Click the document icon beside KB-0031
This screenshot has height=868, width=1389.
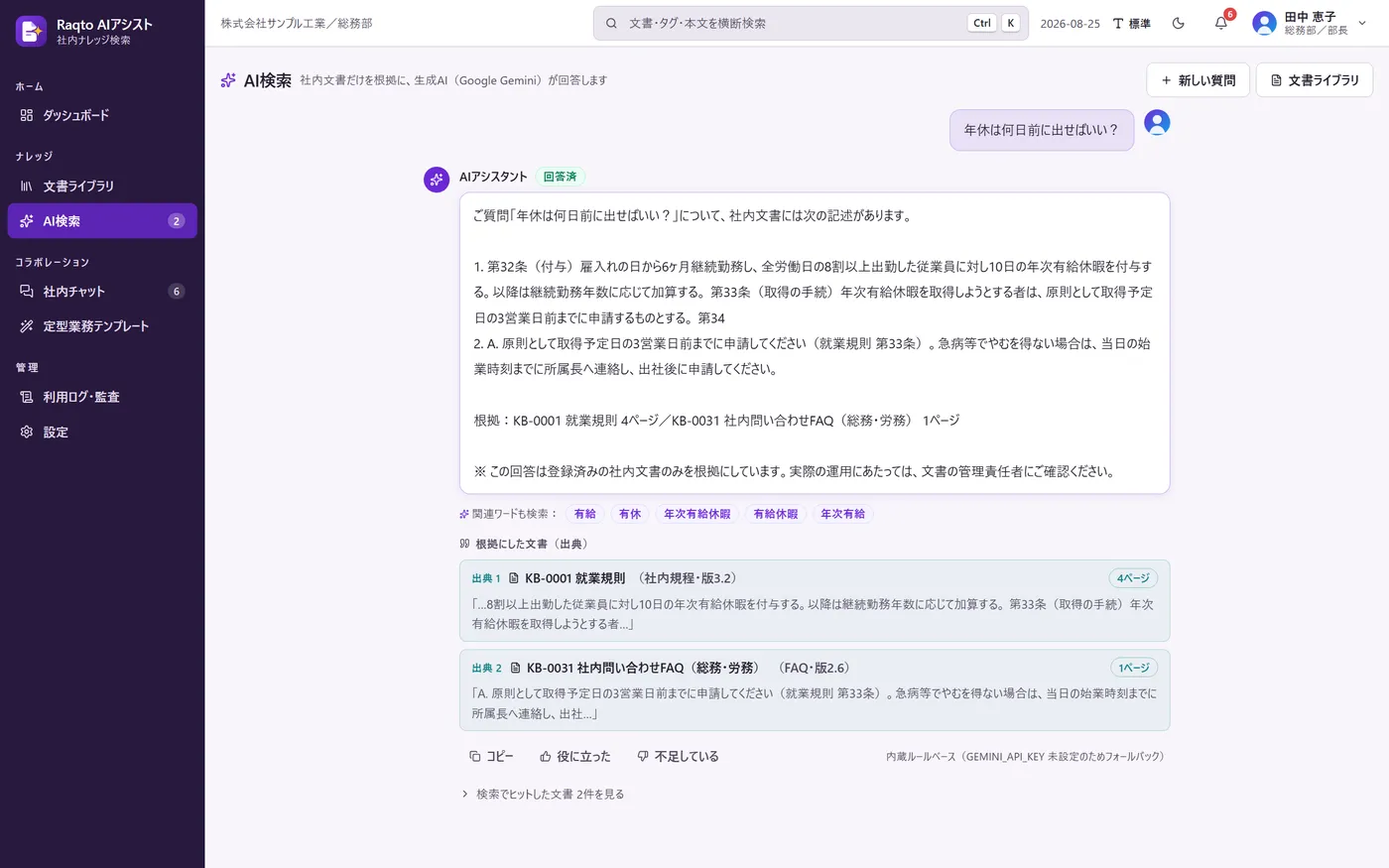tap(515, 668)
